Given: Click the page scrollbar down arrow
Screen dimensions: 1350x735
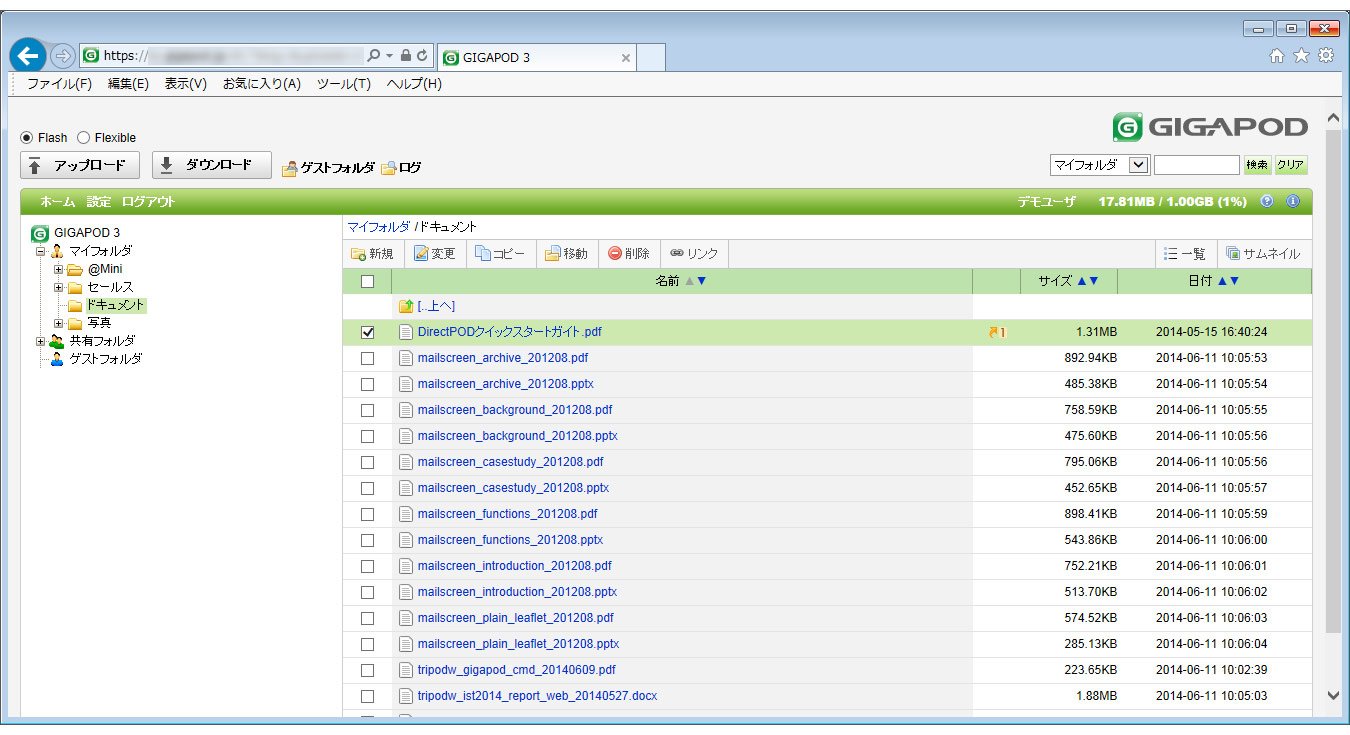Looking at the screenshot, I should [1332, 694].
